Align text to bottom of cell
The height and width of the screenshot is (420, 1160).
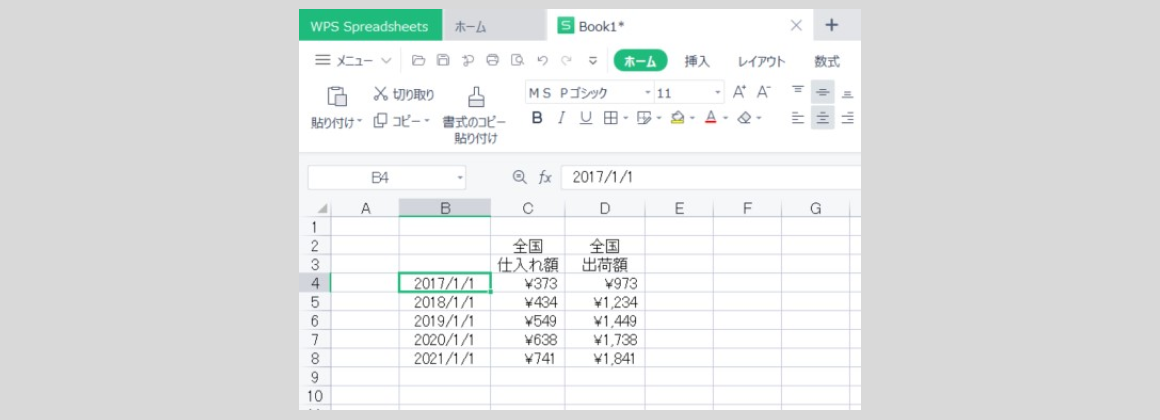coord(848,92)
